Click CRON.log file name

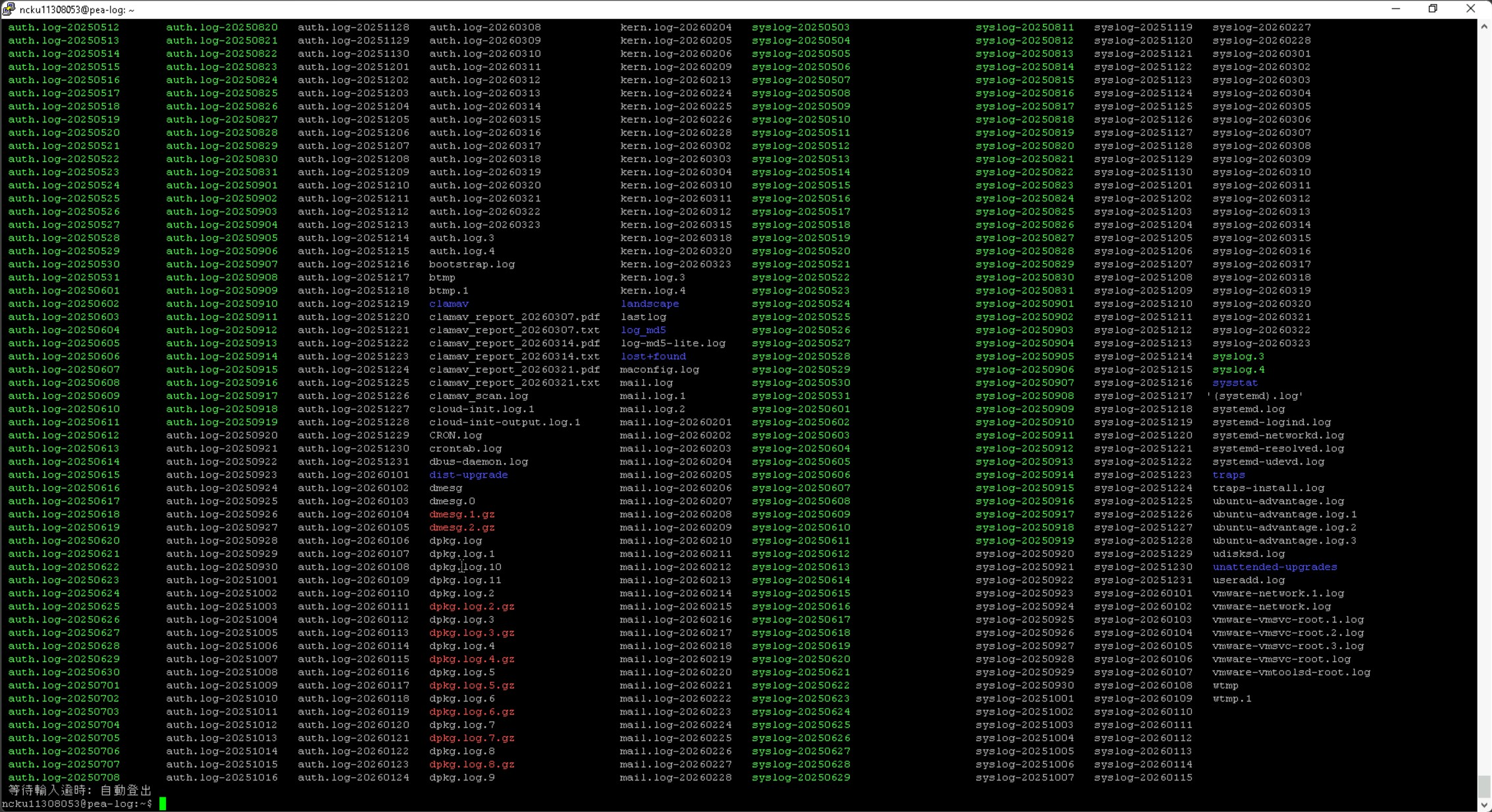[x=455, y=435]
